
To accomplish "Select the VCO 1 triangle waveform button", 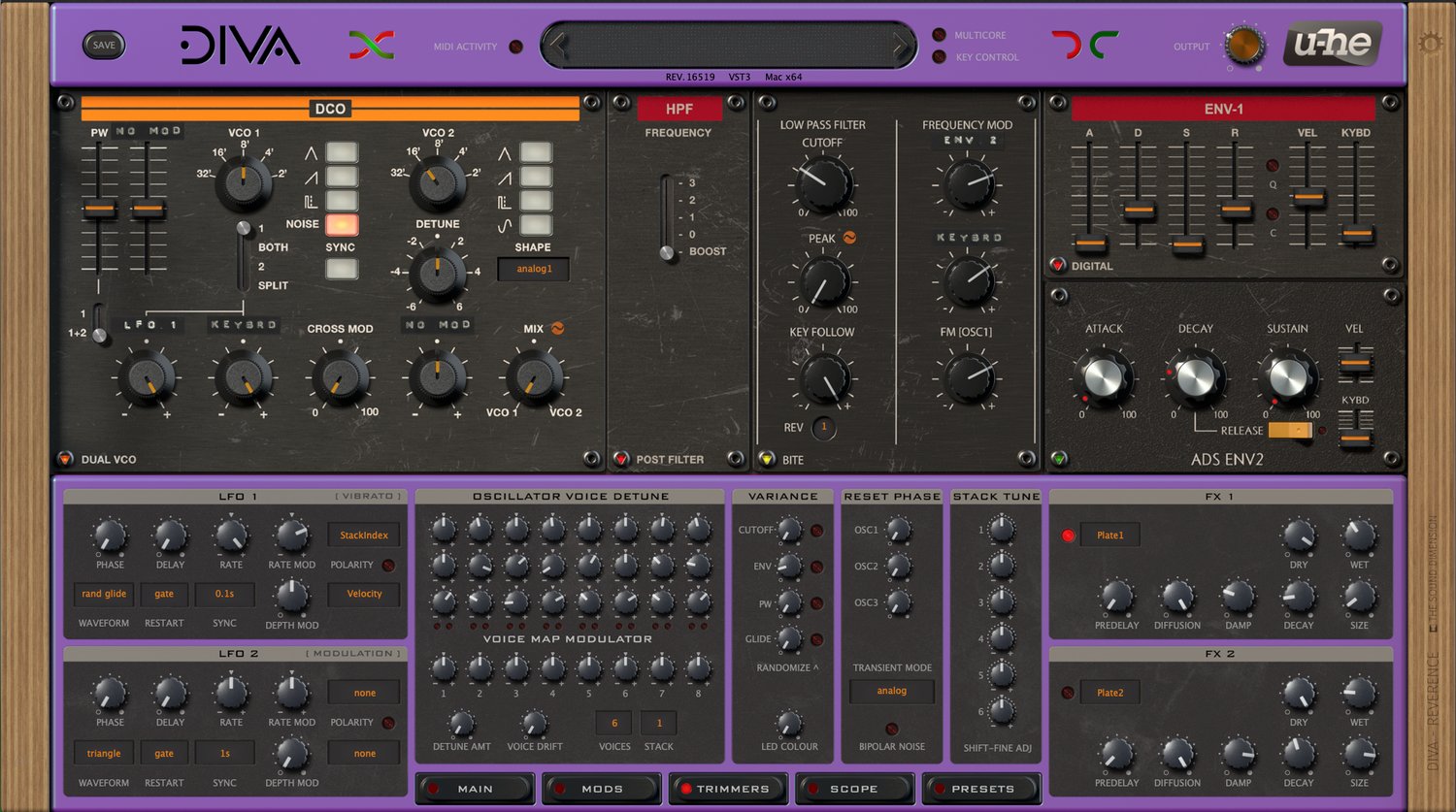I will (341, 152).
